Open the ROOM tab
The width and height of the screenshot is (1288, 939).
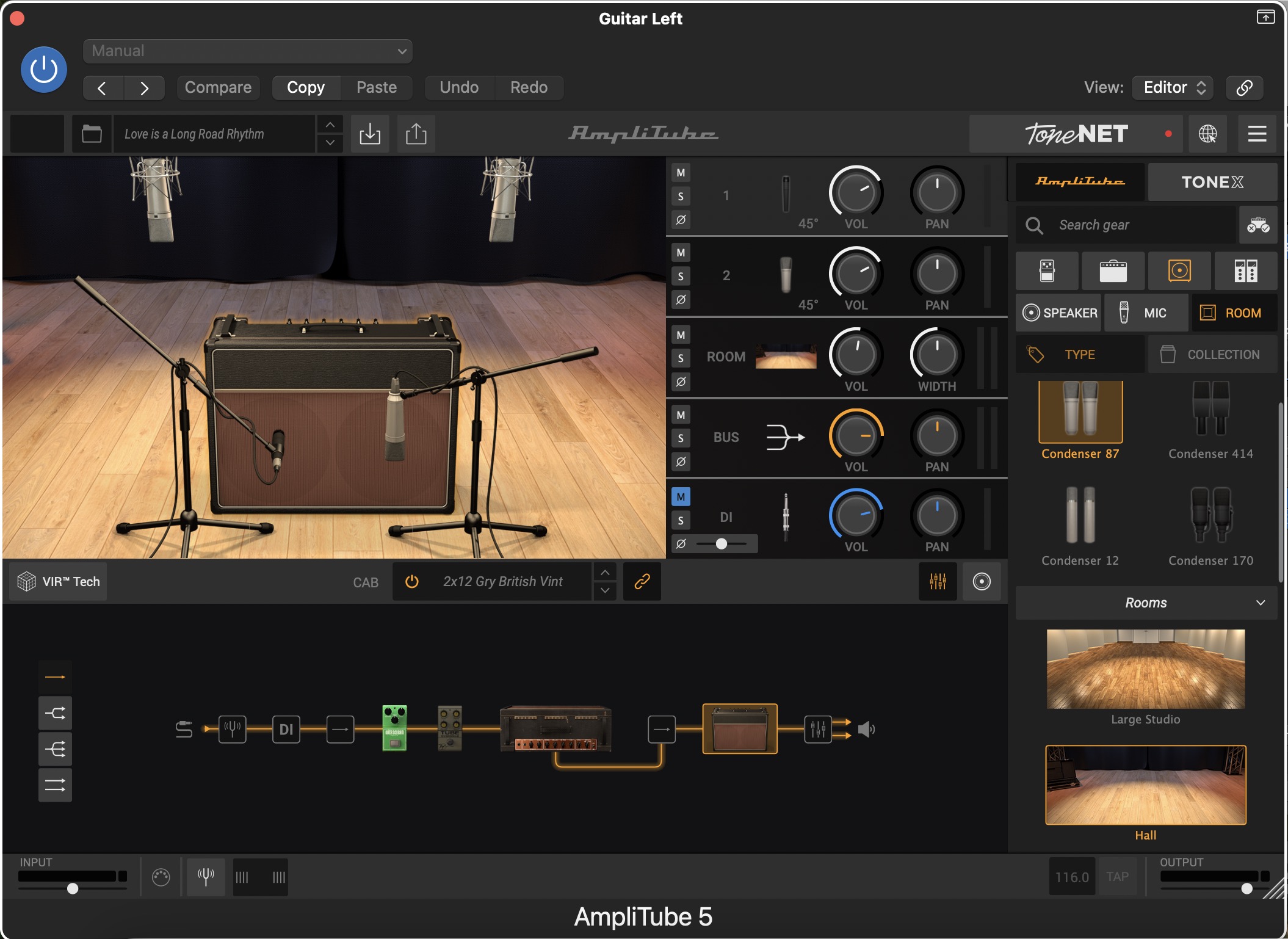pyautogui.click(x=1234, y=313)
